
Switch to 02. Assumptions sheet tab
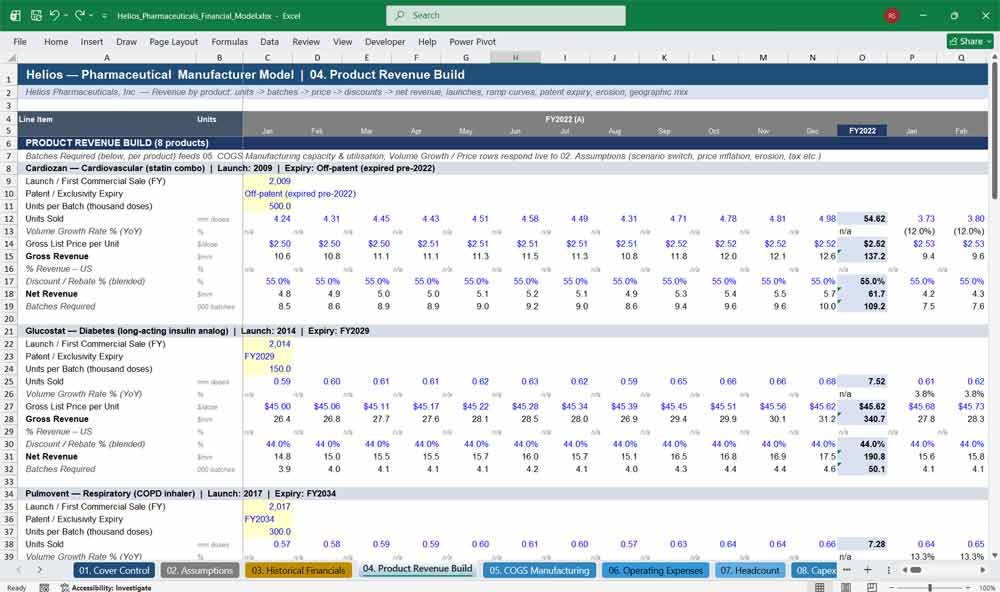[200, 570]
